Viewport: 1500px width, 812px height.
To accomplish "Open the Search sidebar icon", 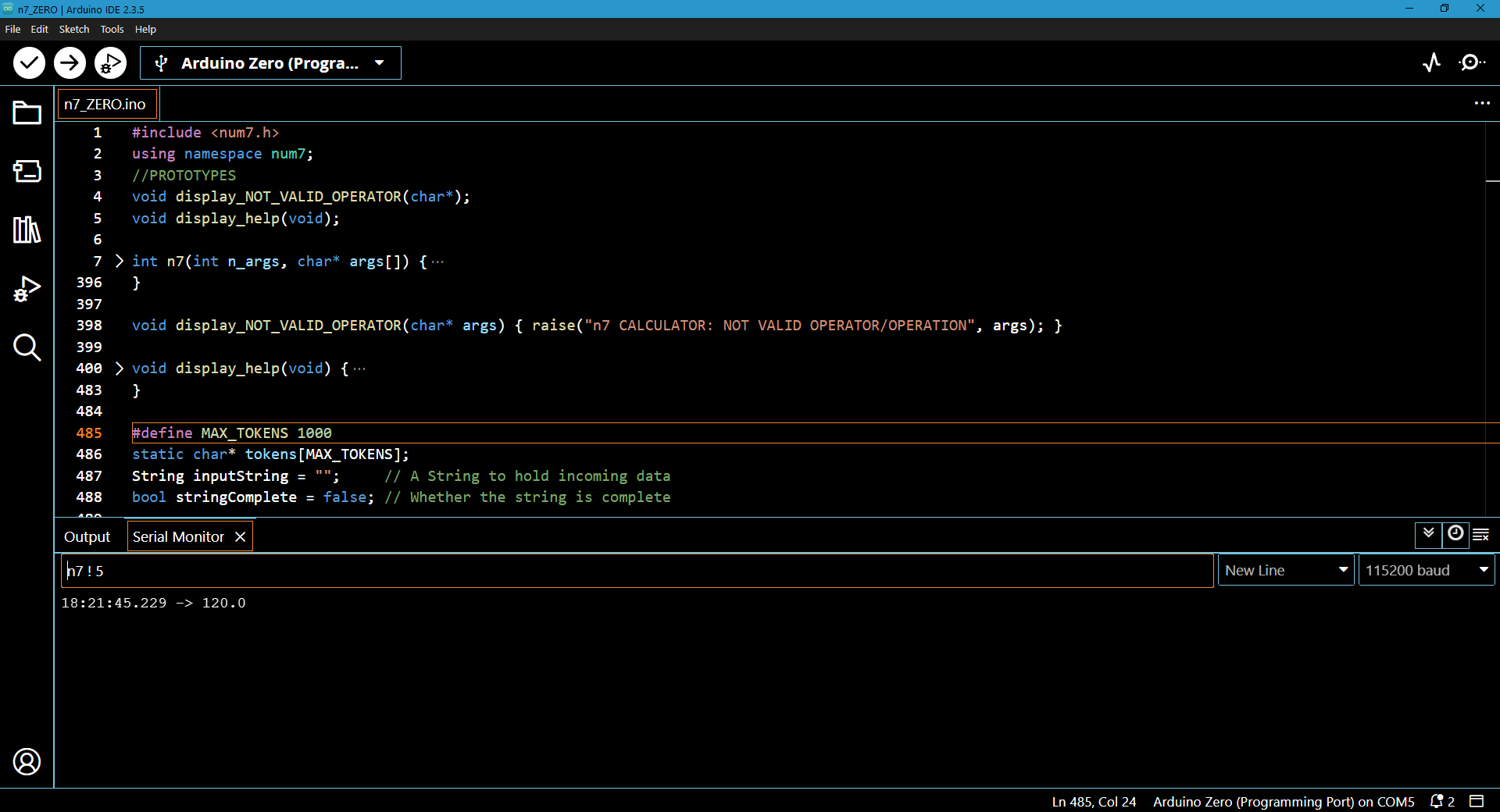I will (x=27, y=347).
